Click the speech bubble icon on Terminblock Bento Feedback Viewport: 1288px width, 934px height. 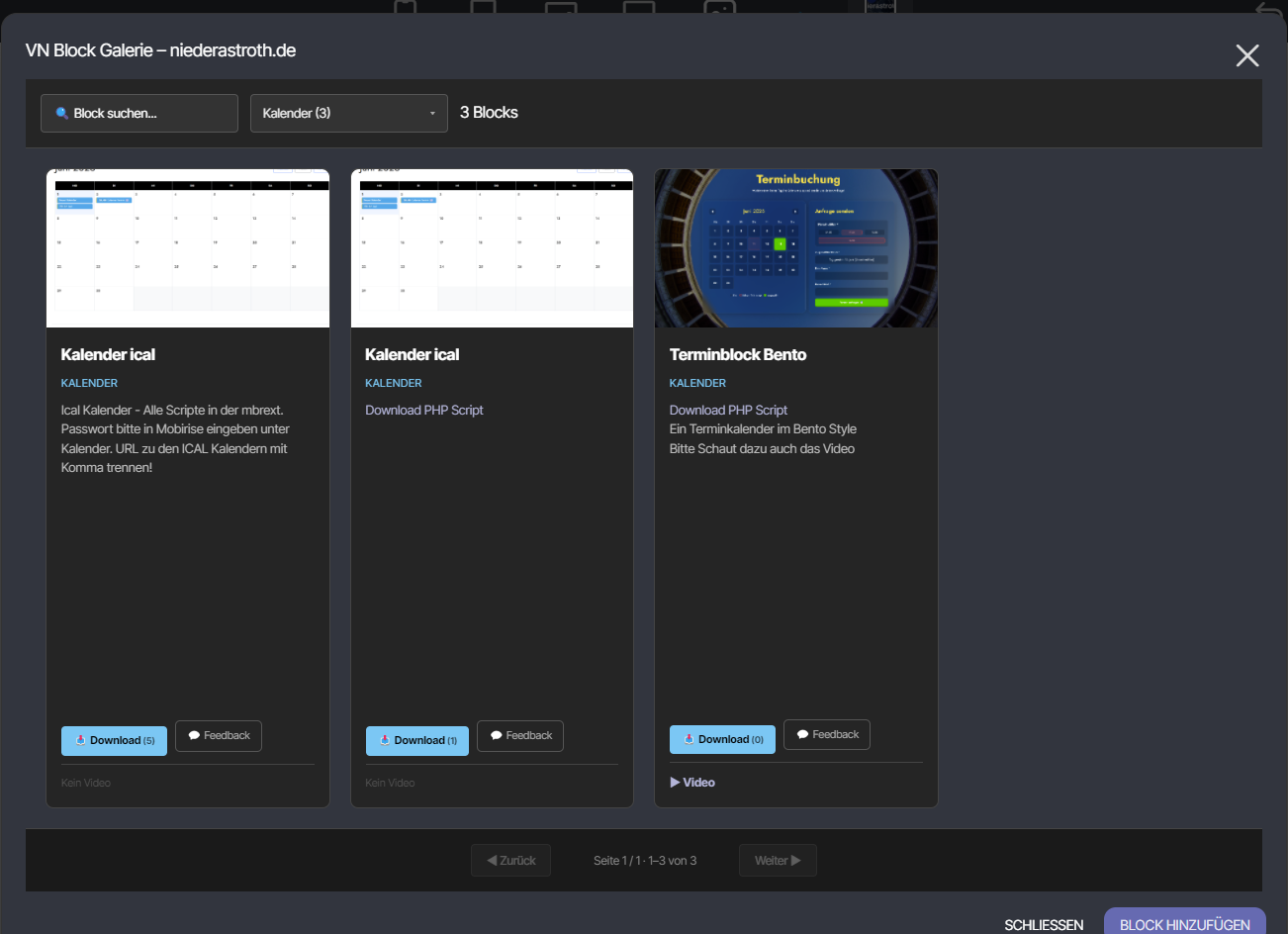point(802,734)
